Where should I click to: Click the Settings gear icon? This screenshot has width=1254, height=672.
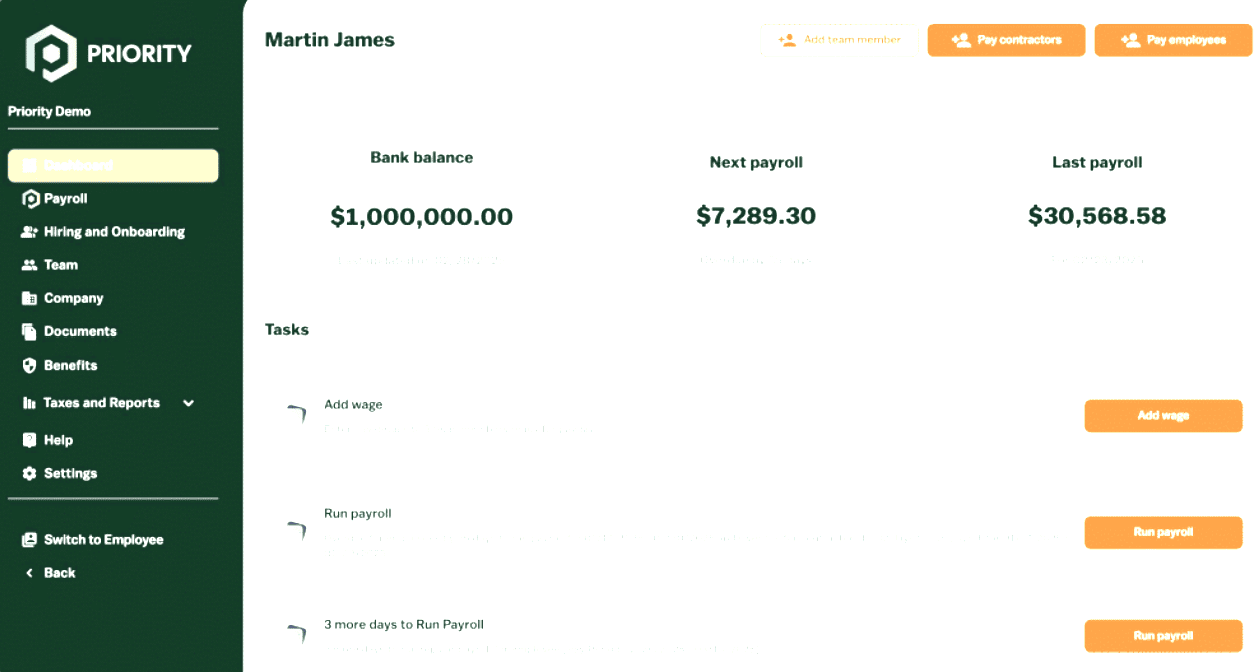tap(30, 473)
